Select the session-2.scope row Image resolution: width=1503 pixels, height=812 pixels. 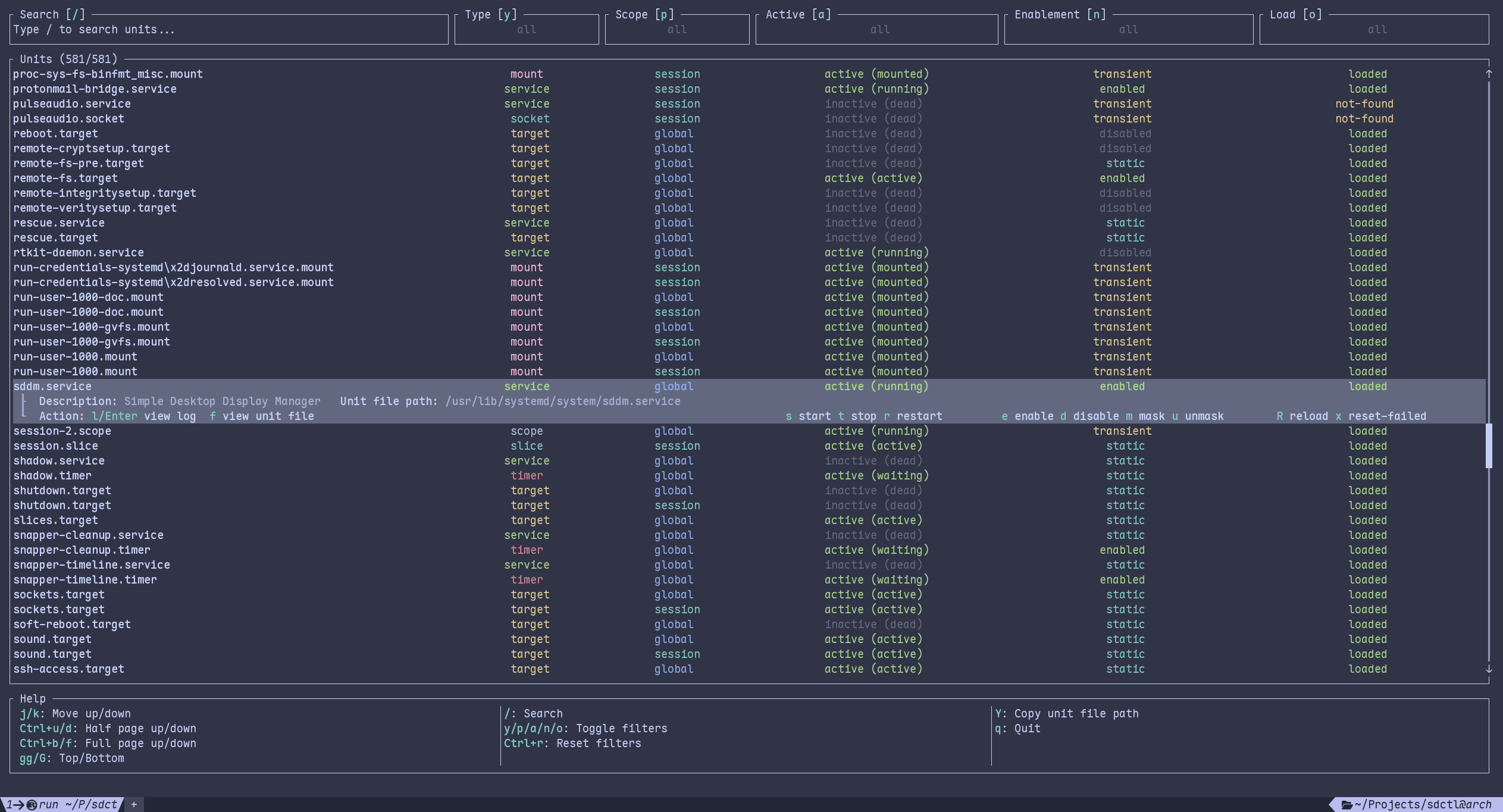tap(749, 431)
